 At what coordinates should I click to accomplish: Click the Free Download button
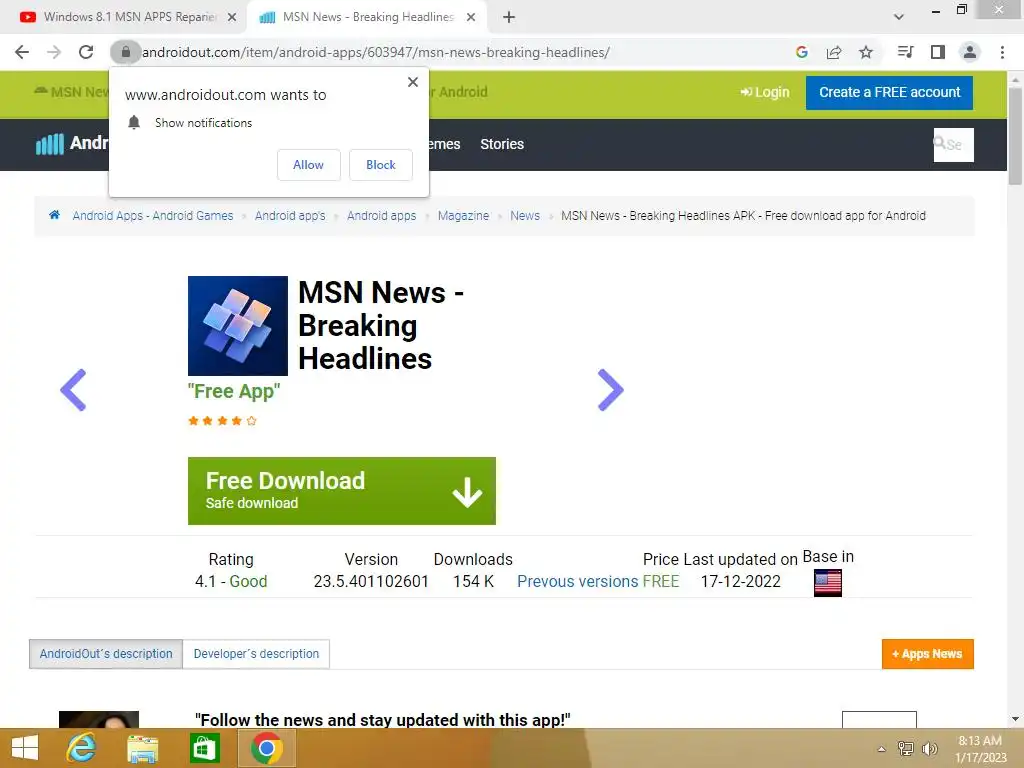click(342, 491)
